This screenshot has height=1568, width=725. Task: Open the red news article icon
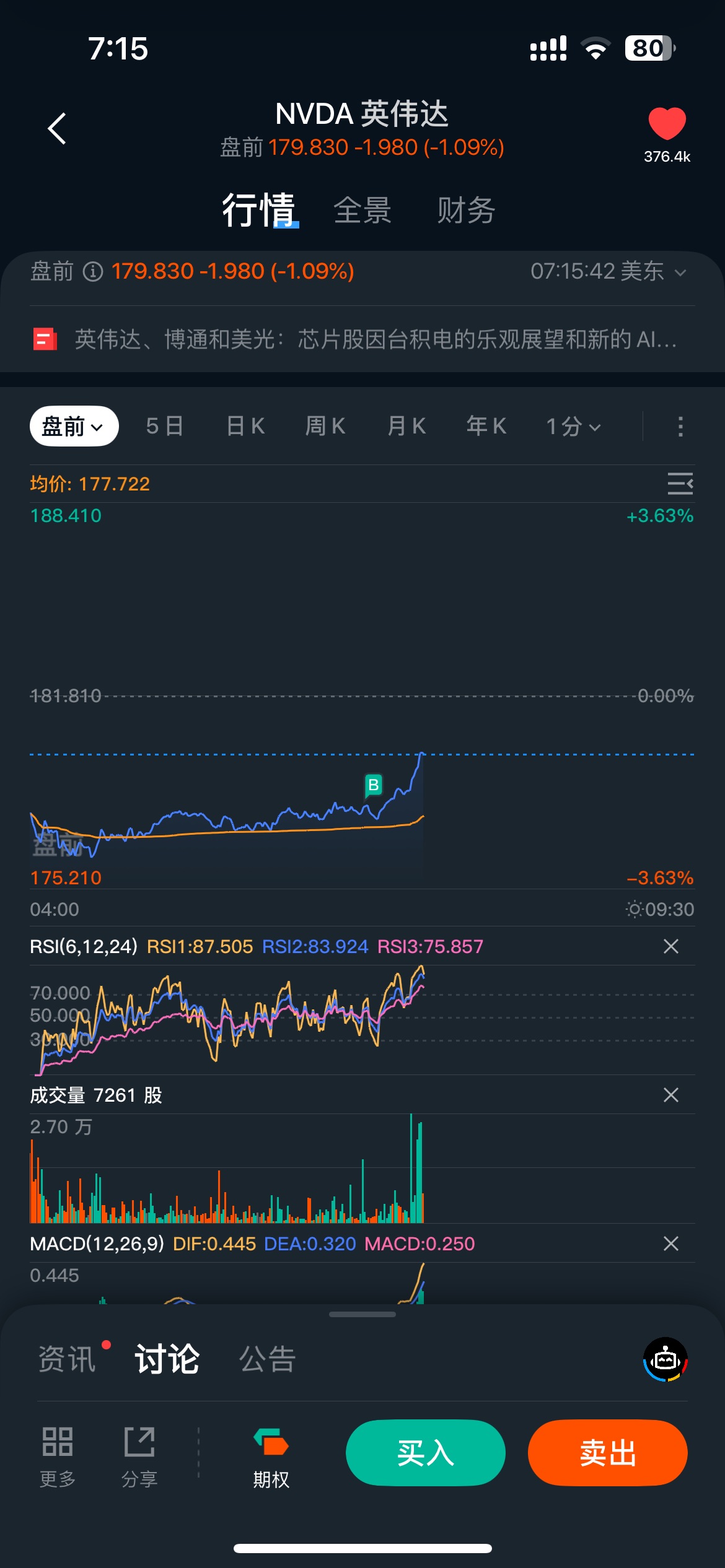[45, 339]
